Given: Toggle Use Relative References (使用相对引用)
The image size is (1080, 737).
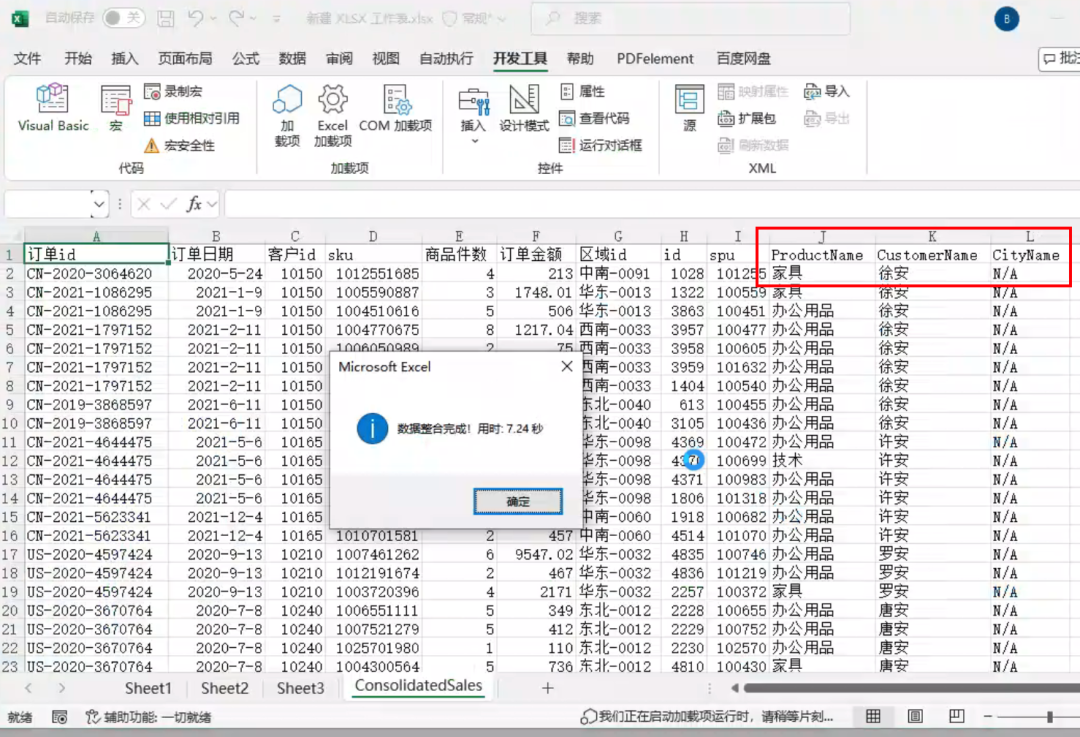Looking at the screenshot, I should click(191, 118).
